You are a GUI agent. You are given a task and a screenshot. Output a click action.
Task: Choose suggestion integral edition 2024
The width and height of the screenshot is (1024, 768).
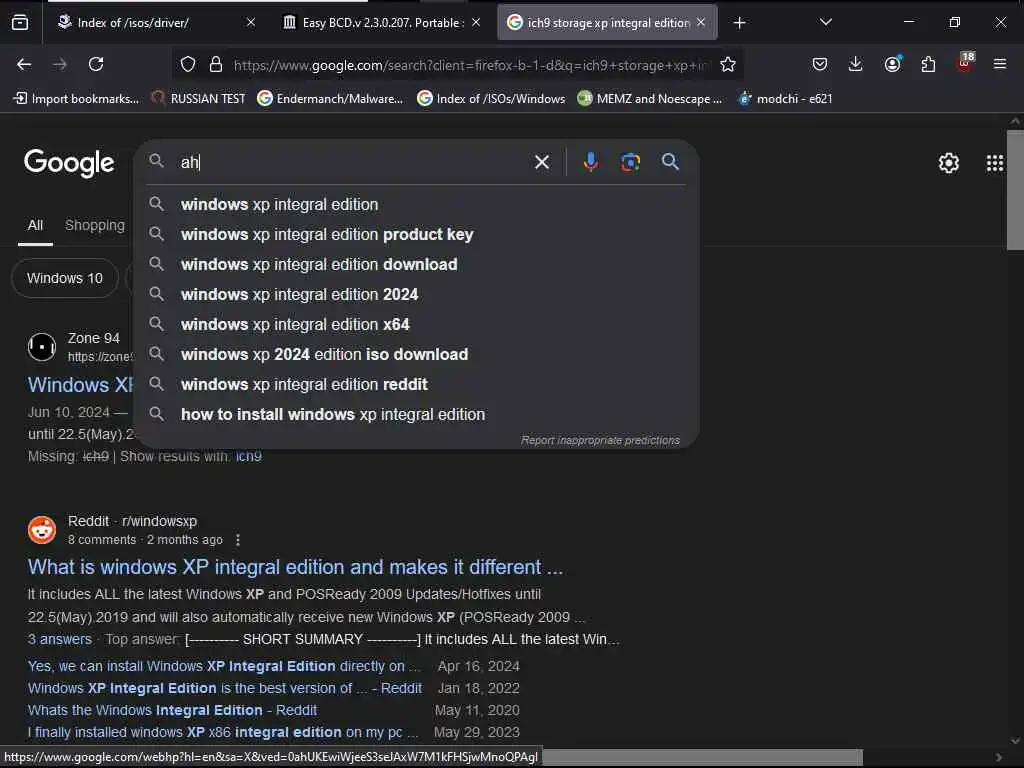click(418, 295)
